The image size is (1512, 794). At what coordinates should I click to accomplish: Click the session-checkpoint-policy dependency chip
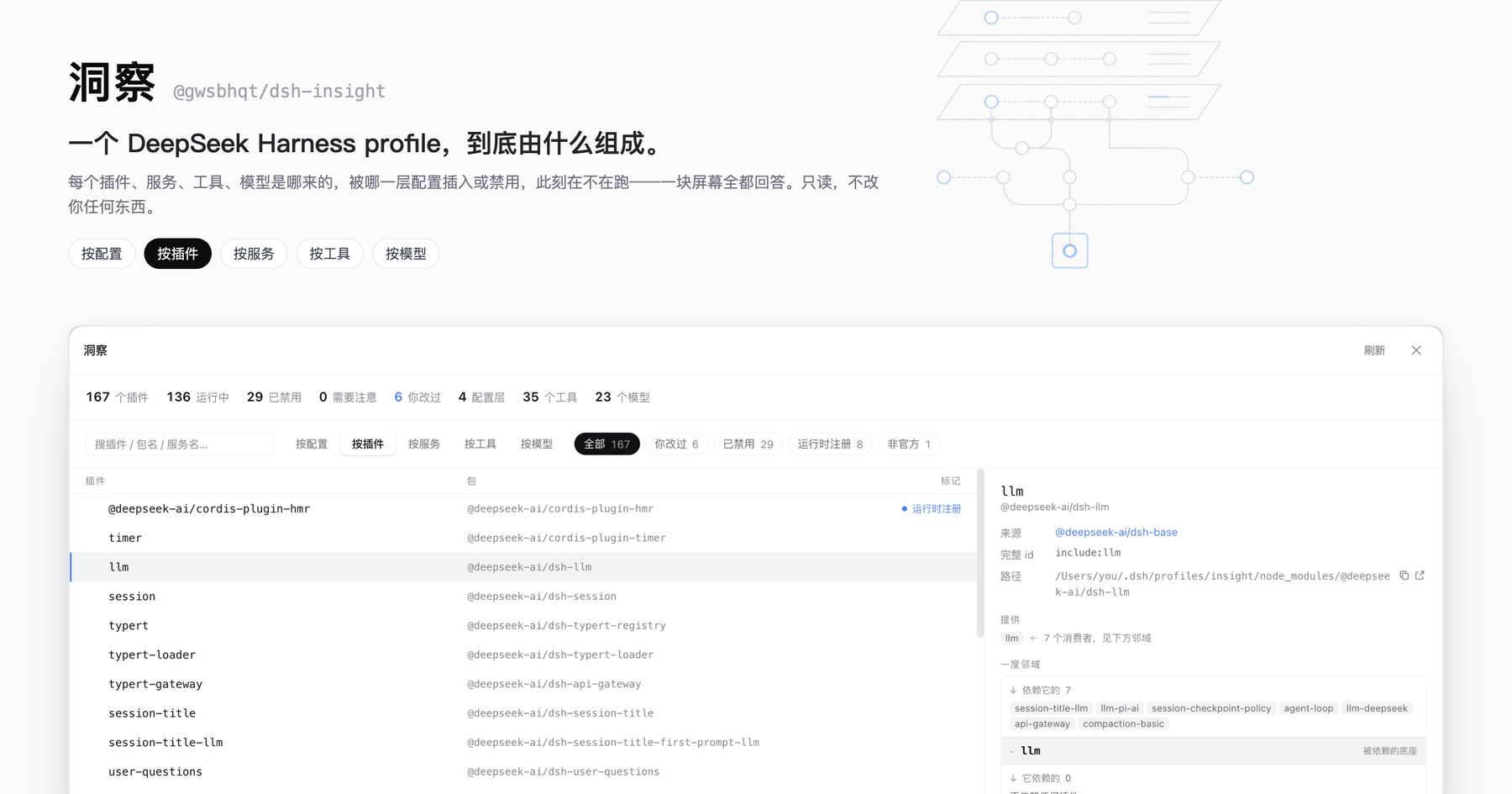tap(1211, 708)
